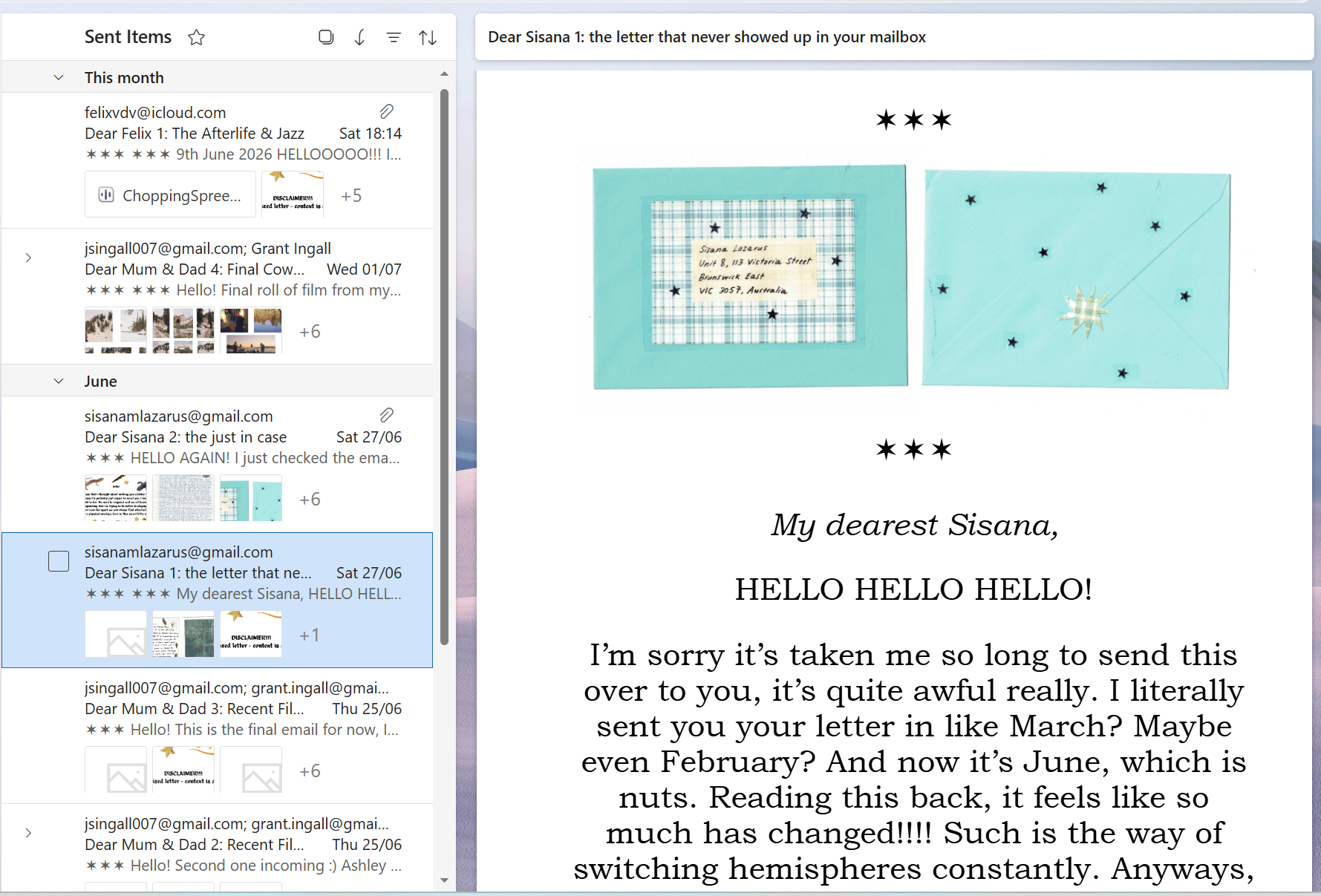Image resolution: width=1321 pixels, height=896 pixels.
Task: Open Dear Mum & Dad 4: Final Cow email
Action: 217,296
